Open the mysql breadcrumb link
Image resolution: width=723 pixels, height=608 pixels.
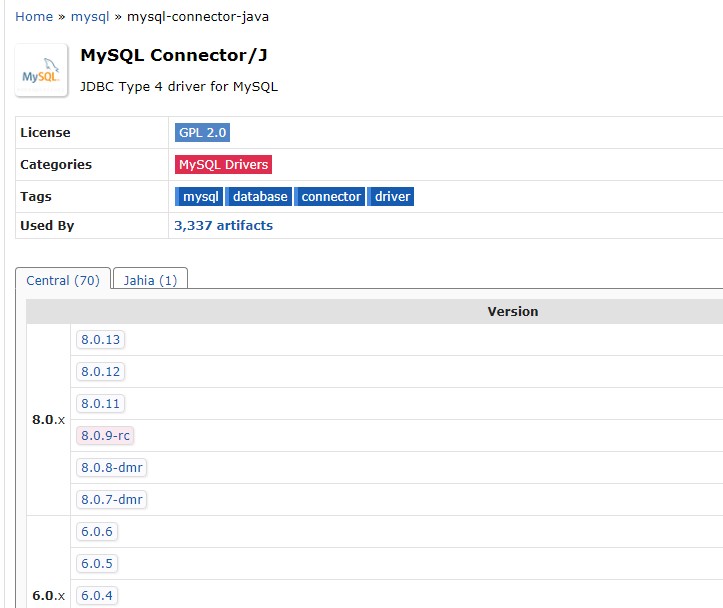coord(90,17)
